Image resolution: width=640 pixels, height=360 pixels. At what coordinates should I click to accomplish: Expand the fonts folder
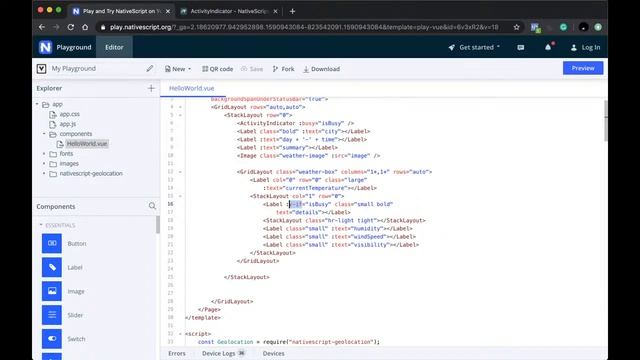tap(44, 154)
